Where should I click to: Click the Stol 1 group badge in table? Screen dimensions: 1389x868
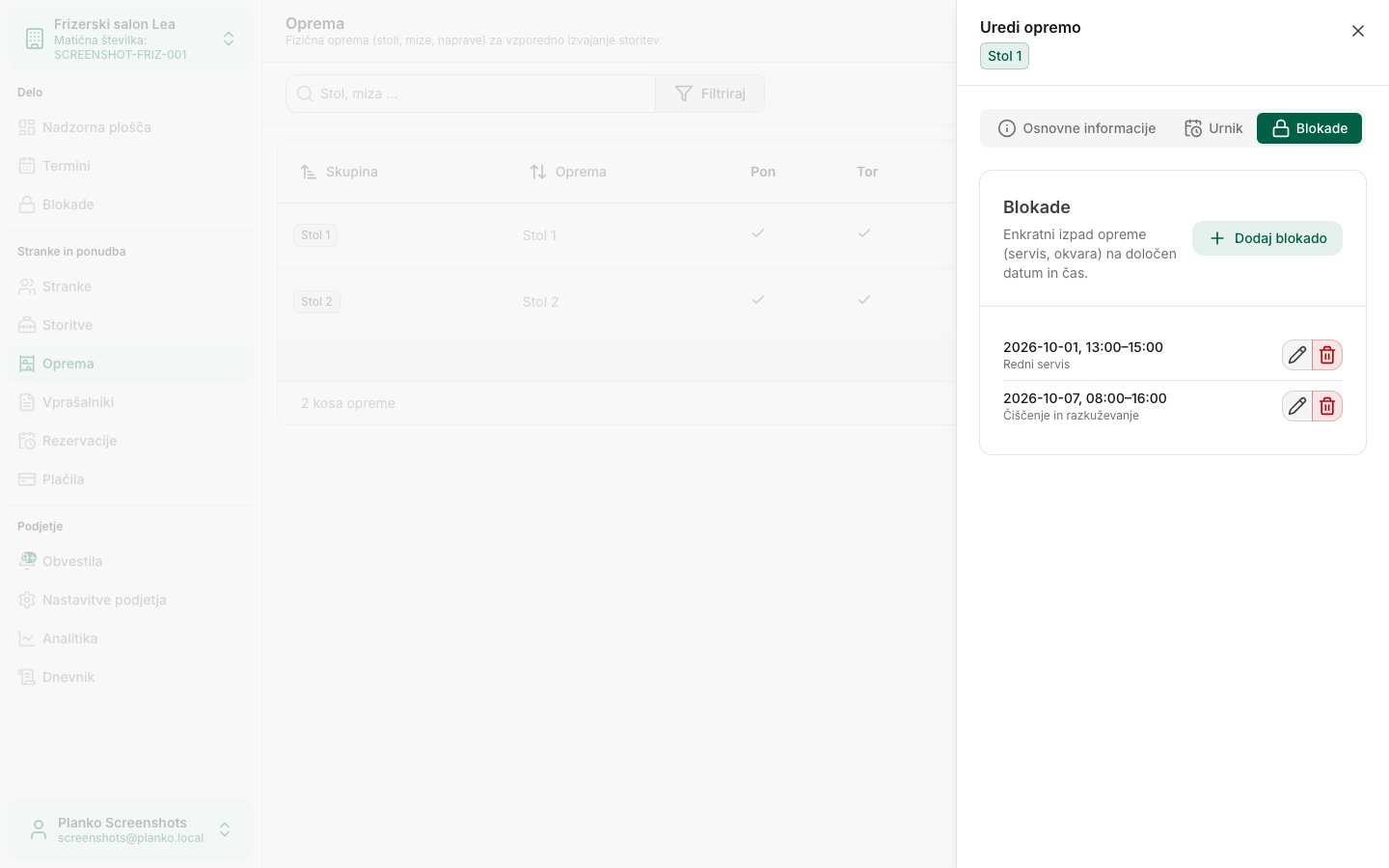coord(315,235)
